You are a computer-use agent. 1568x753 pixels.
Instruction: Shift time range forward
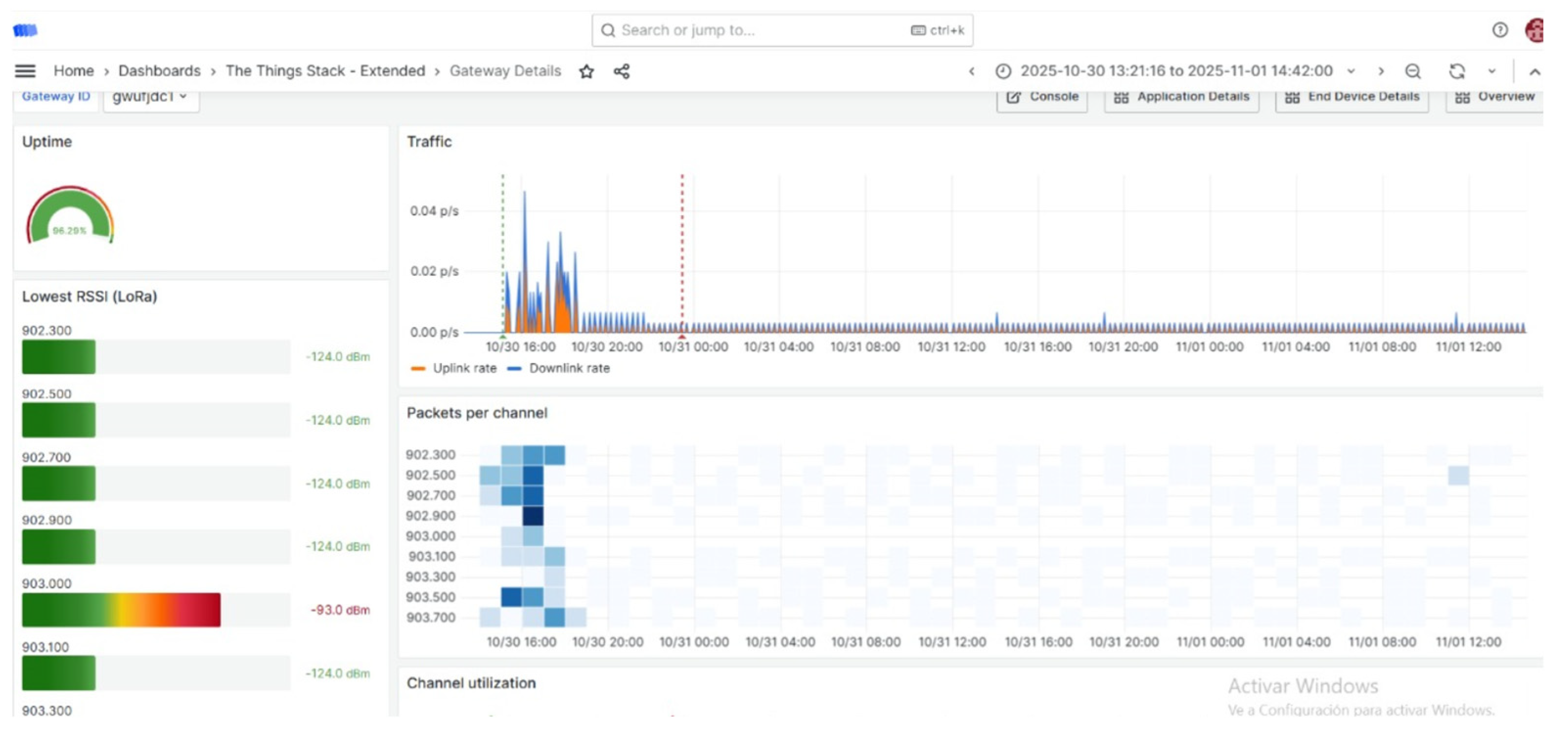click(1381, 71)
